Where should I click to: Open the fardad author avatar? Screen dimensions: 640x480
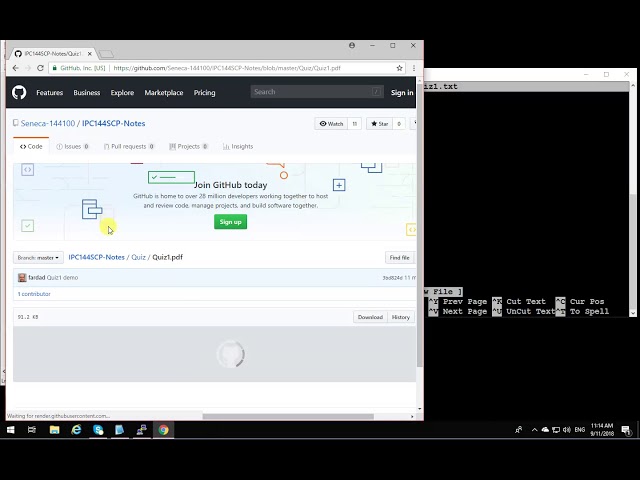point(22,278)
